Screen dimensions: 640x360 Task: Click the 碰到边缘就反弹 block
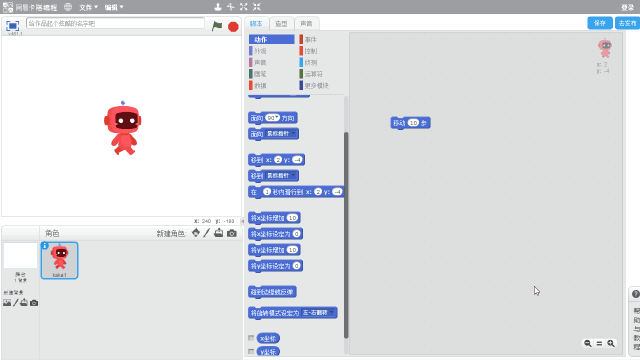[272, 292]
